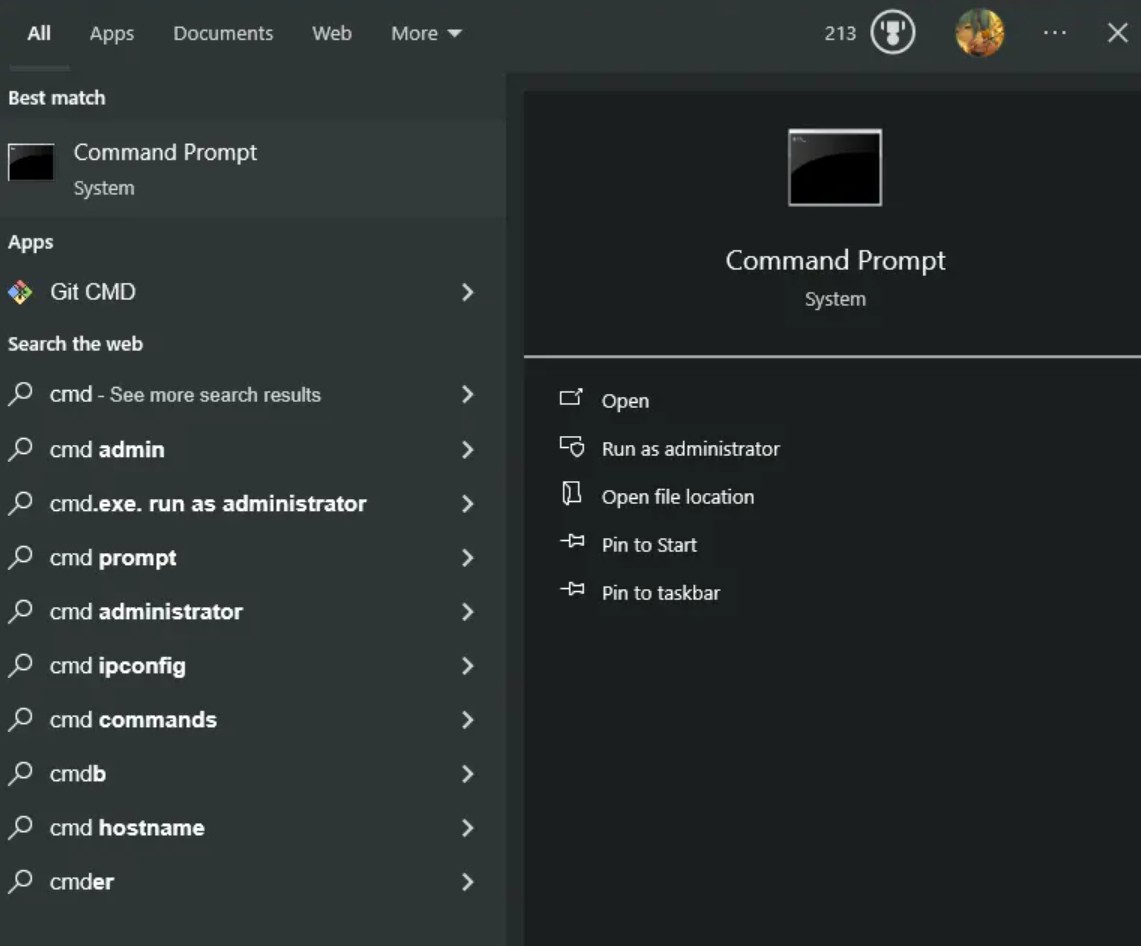Run Command Prompt as administrator
The width and height of the screenshot is (1141, 946).
(x=691, y=449)
